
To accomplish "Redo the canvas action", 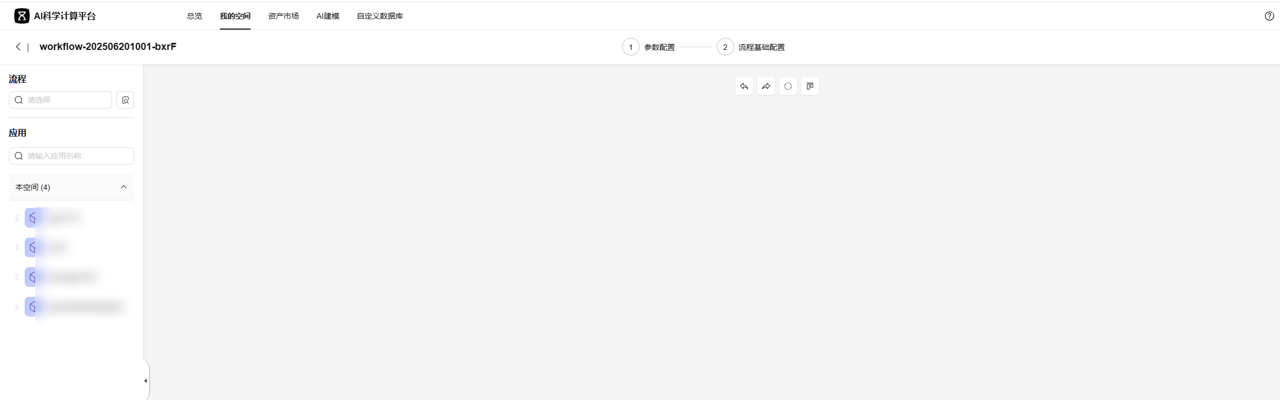I will [x=766, y=86].
